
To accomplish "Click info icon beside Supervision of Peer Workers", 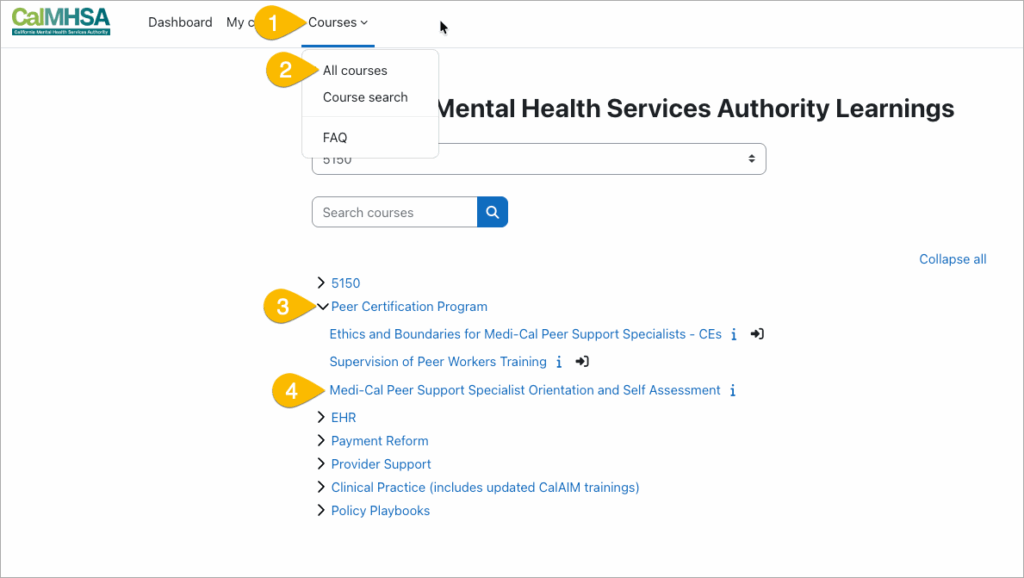I will (x=559, y=362).
